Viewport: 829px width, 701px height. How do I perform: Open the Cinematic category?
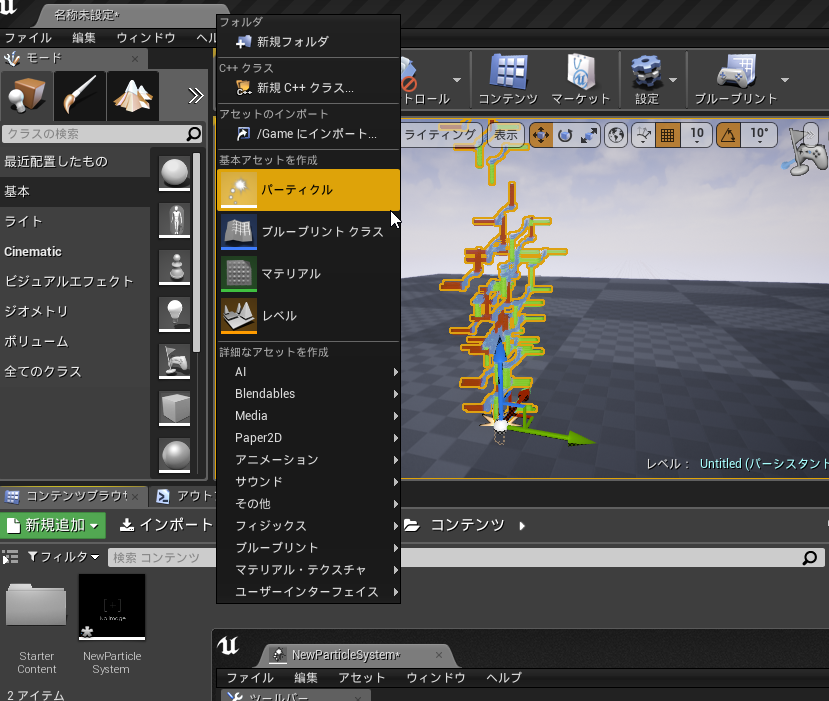(75, 252)
